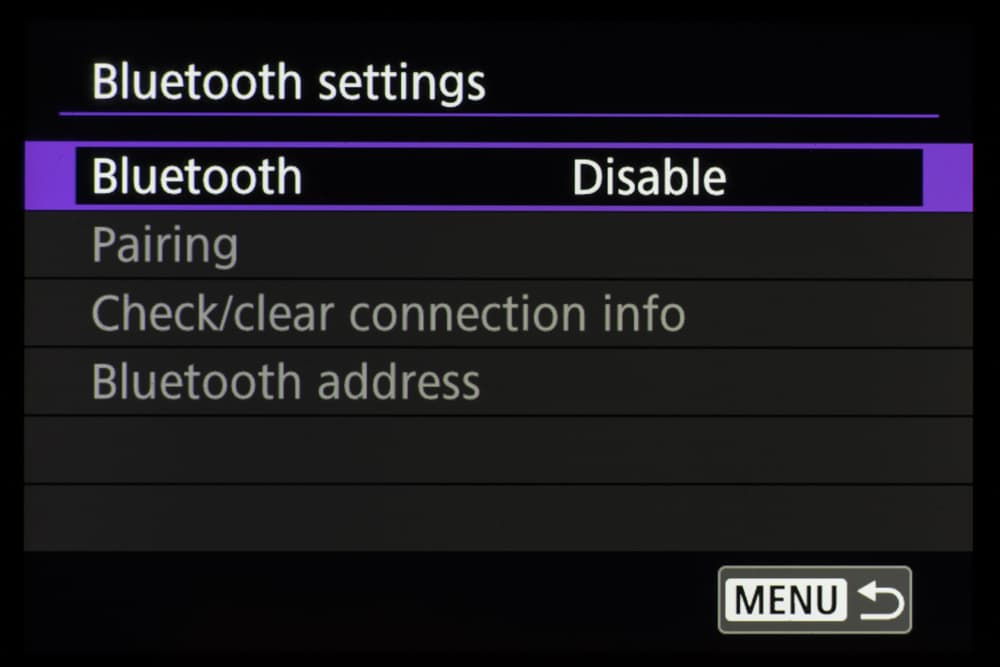Tap the purple right edge of selected row
The image size is (1000, 667).
click(x=947, y=177)
